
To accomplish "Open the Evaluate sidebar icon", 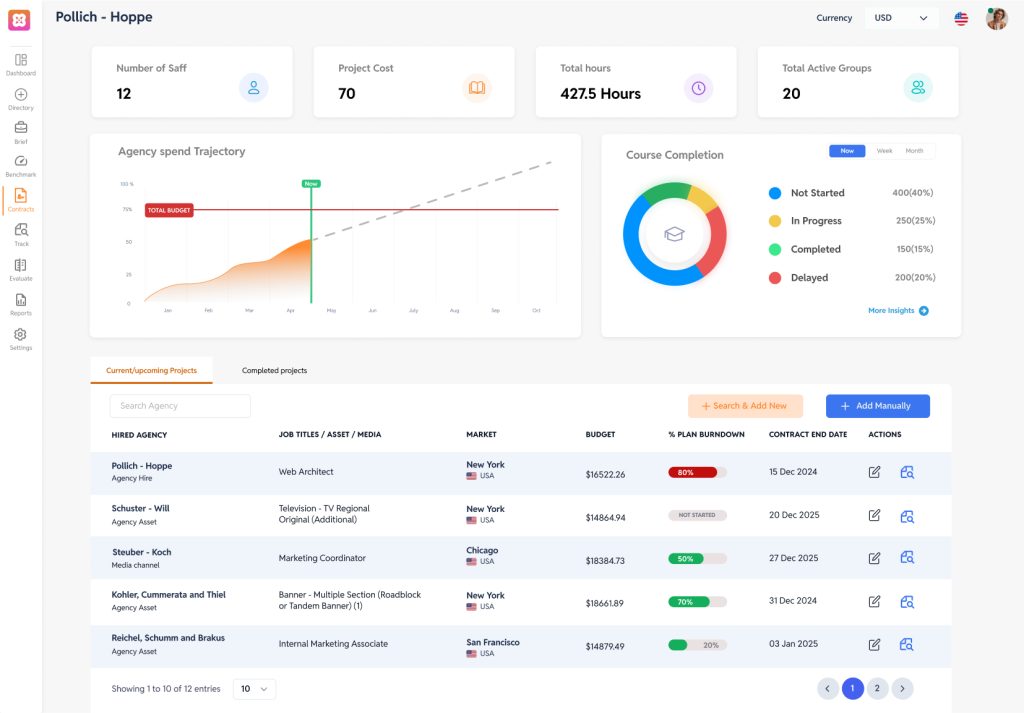I will coord(21,266).
